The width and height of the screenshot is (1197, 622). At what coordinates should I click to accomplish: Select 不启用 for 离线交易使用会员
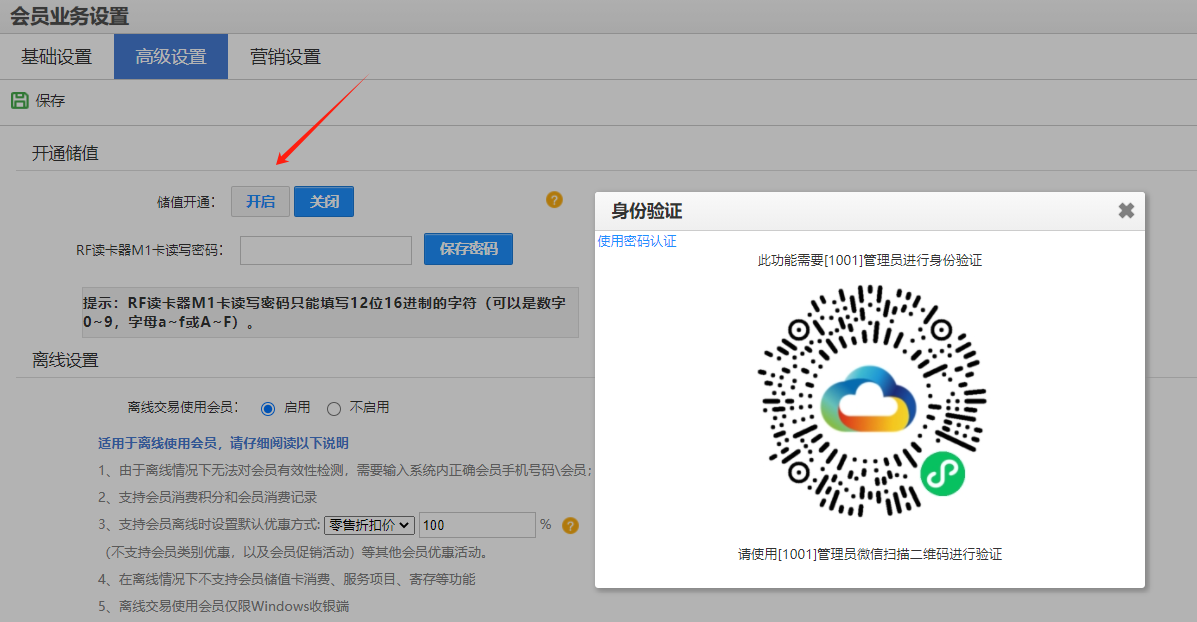[x=334, y=408]
